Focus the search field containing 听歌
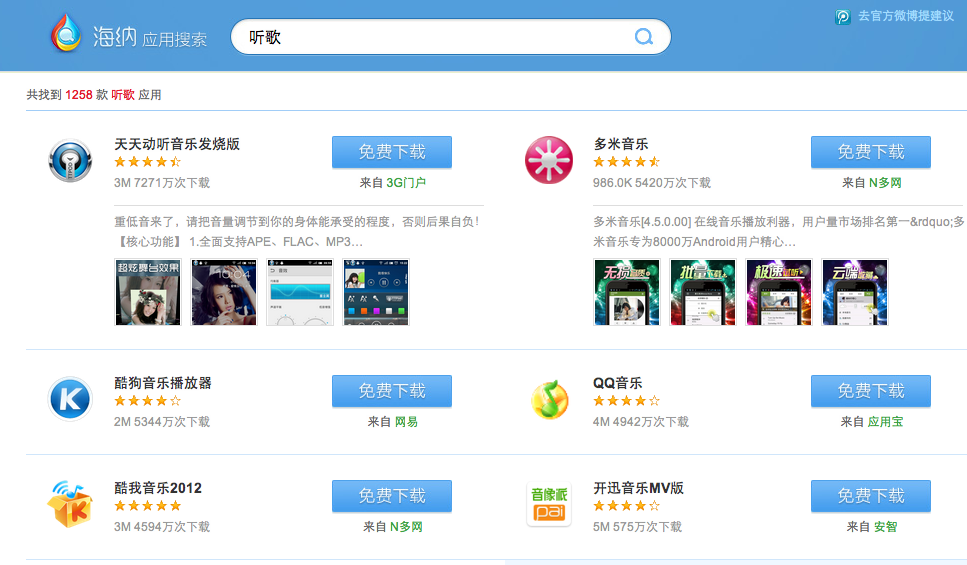Viewport: 967px width, 565px height. 435,37
